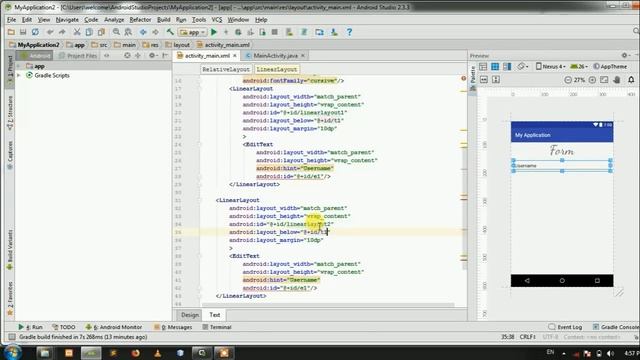Click the SDK Manager download icon
This screenshot has width=640, height=360.
[x=334, y=32]
